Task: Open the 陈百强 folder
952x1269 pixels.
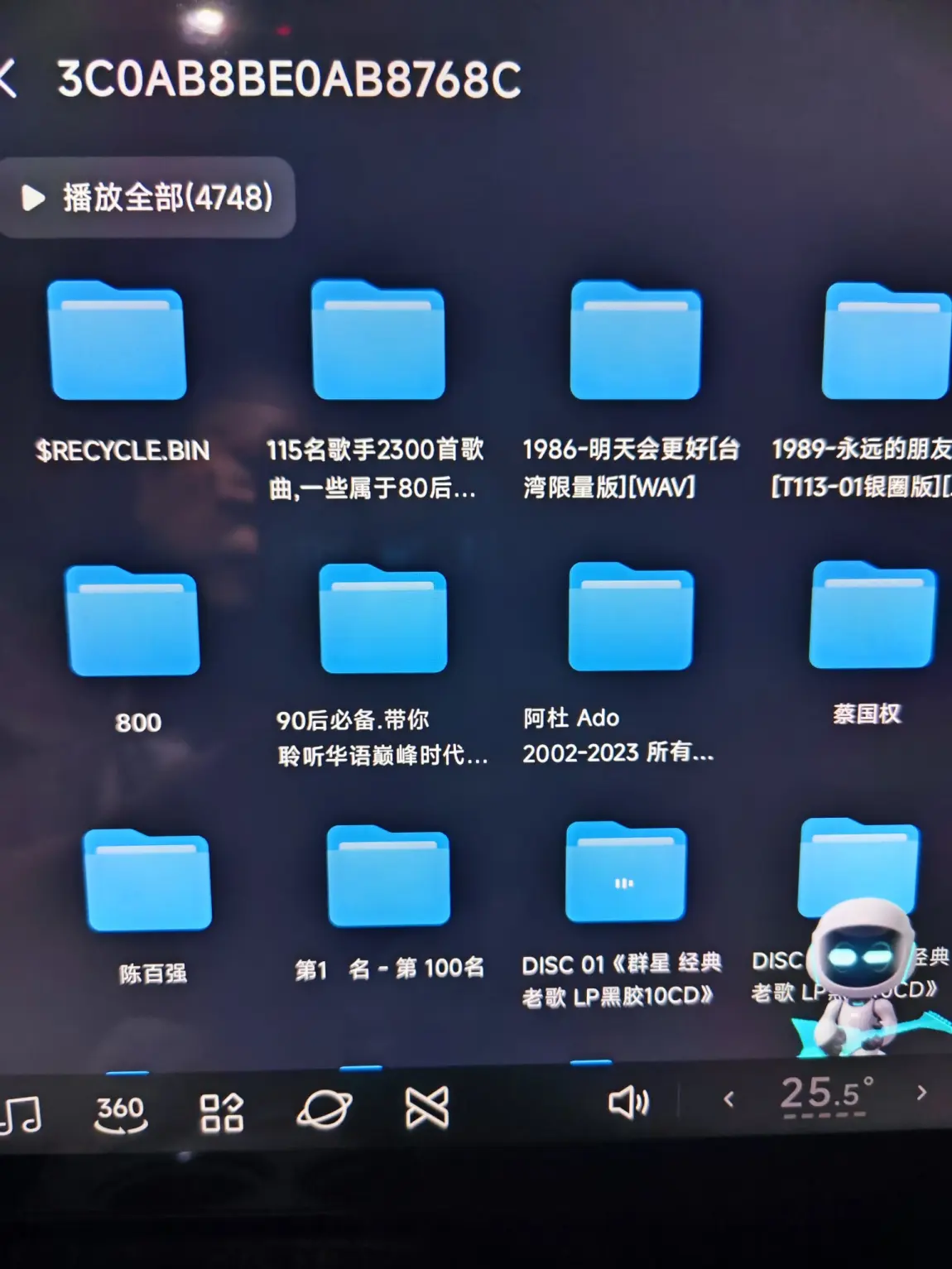Action: coord(148,880)
